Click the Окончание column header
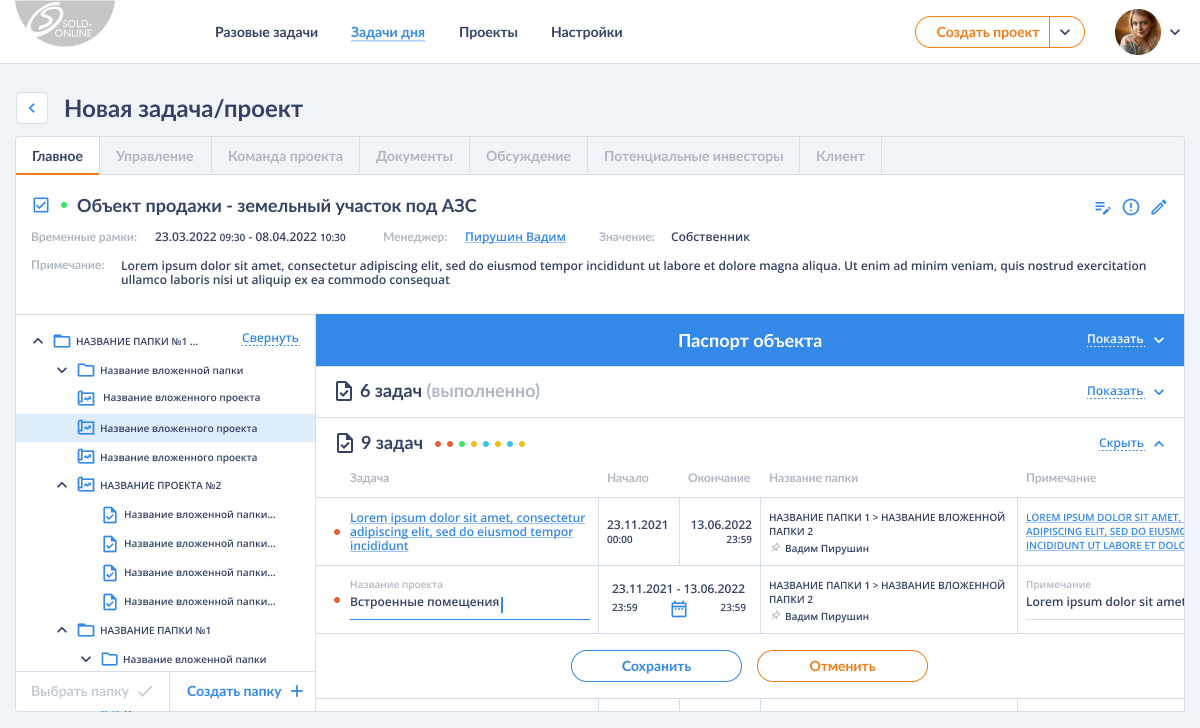The image size is (1200, 728). point(719,478)
